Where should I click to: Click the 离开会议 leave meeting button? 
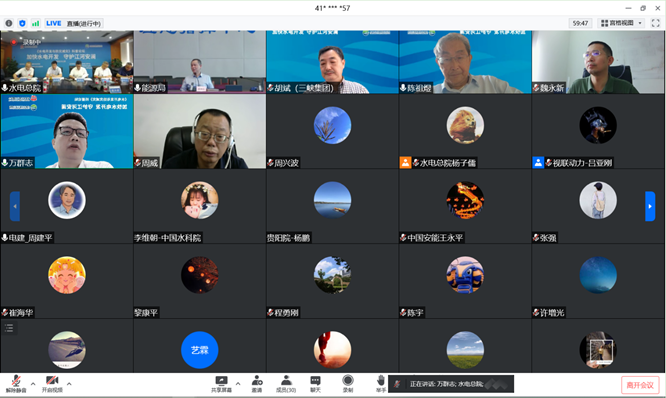[x=640, y=385]
